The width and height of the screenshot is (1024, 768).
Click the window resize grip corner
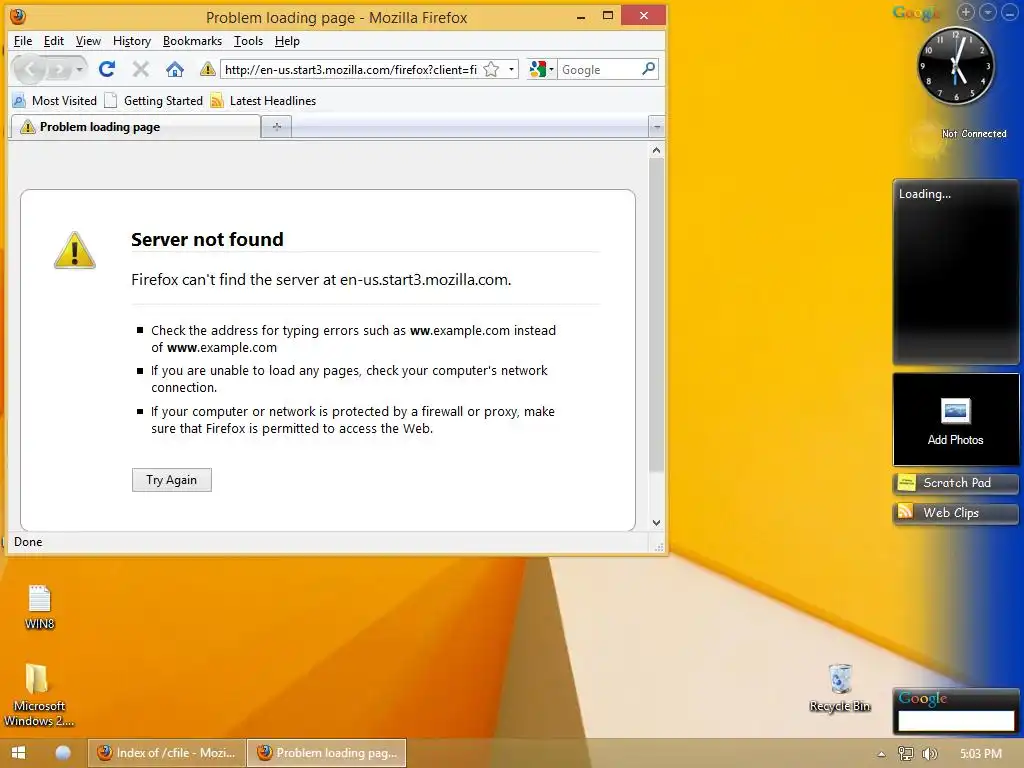pos(659,546)
